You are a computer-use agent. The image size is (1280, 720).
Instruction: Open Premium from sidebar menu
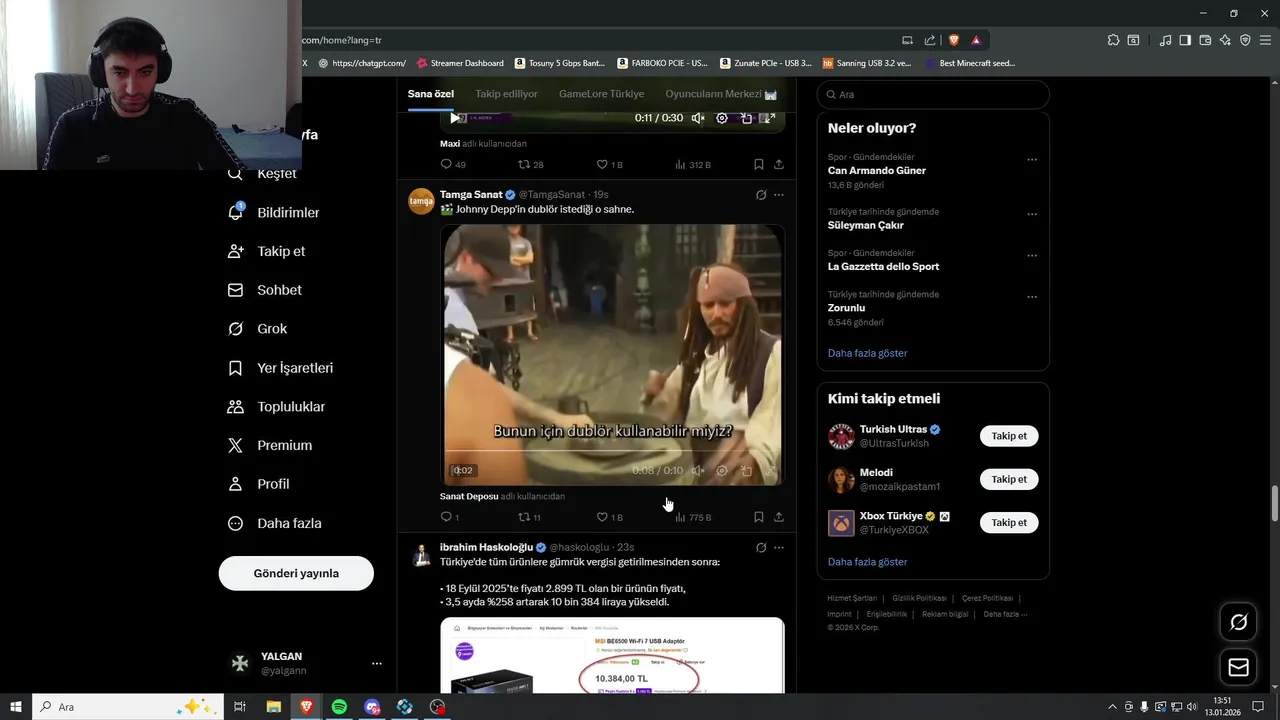point(270,445)
